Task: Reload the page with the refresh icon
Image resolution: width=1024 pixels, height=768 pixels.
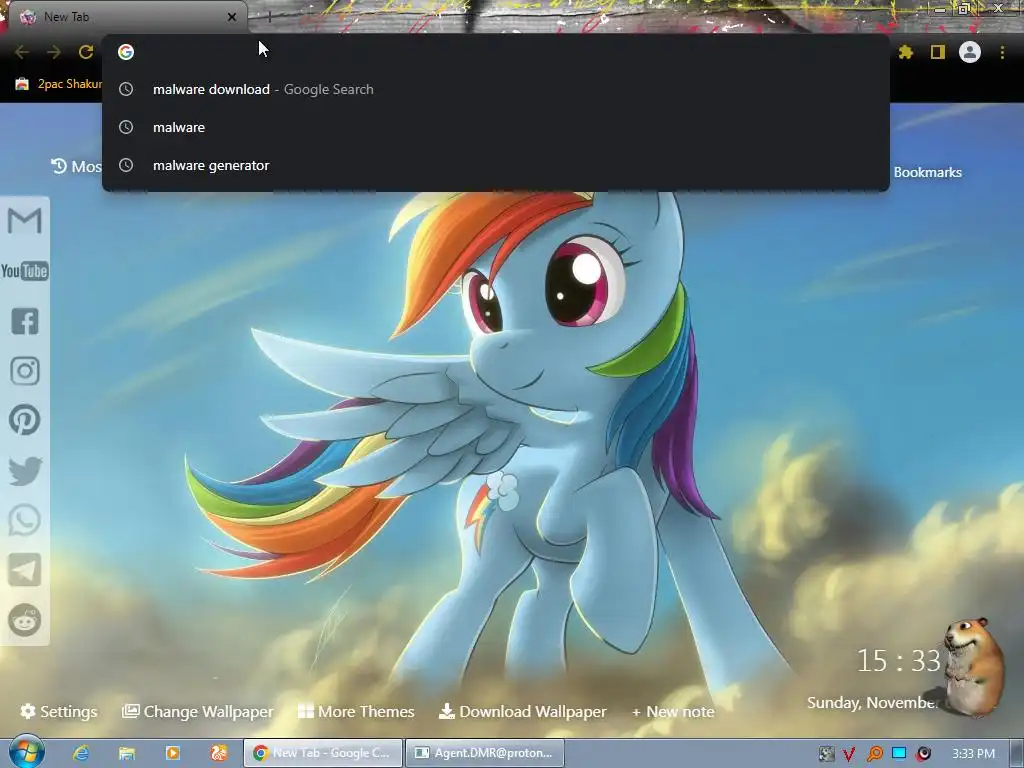Action: click(86, 52)
